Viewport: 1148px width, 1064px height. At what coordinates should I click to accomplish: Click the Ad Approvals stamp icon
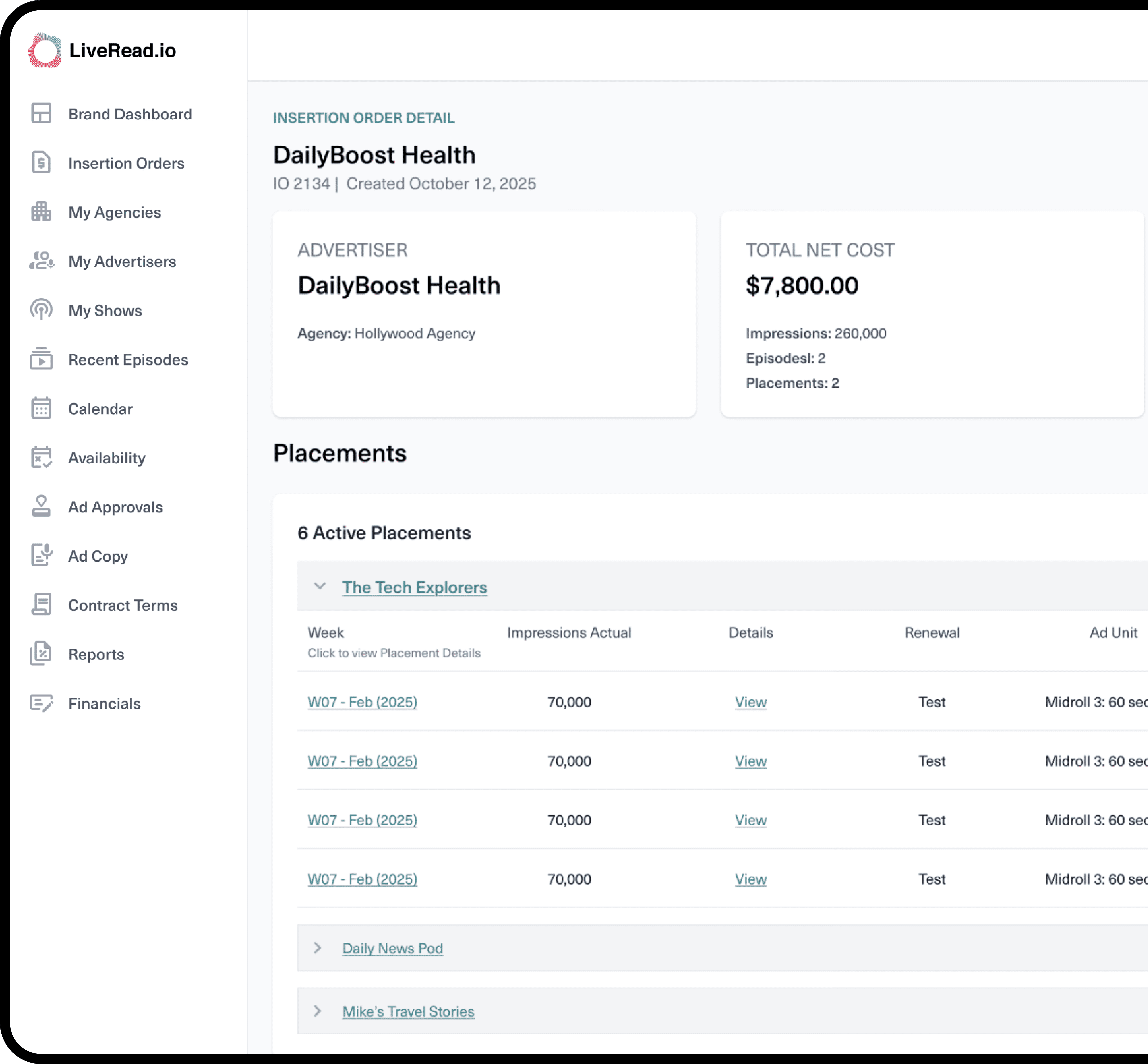pyautogui.click(x=41, y=506)
